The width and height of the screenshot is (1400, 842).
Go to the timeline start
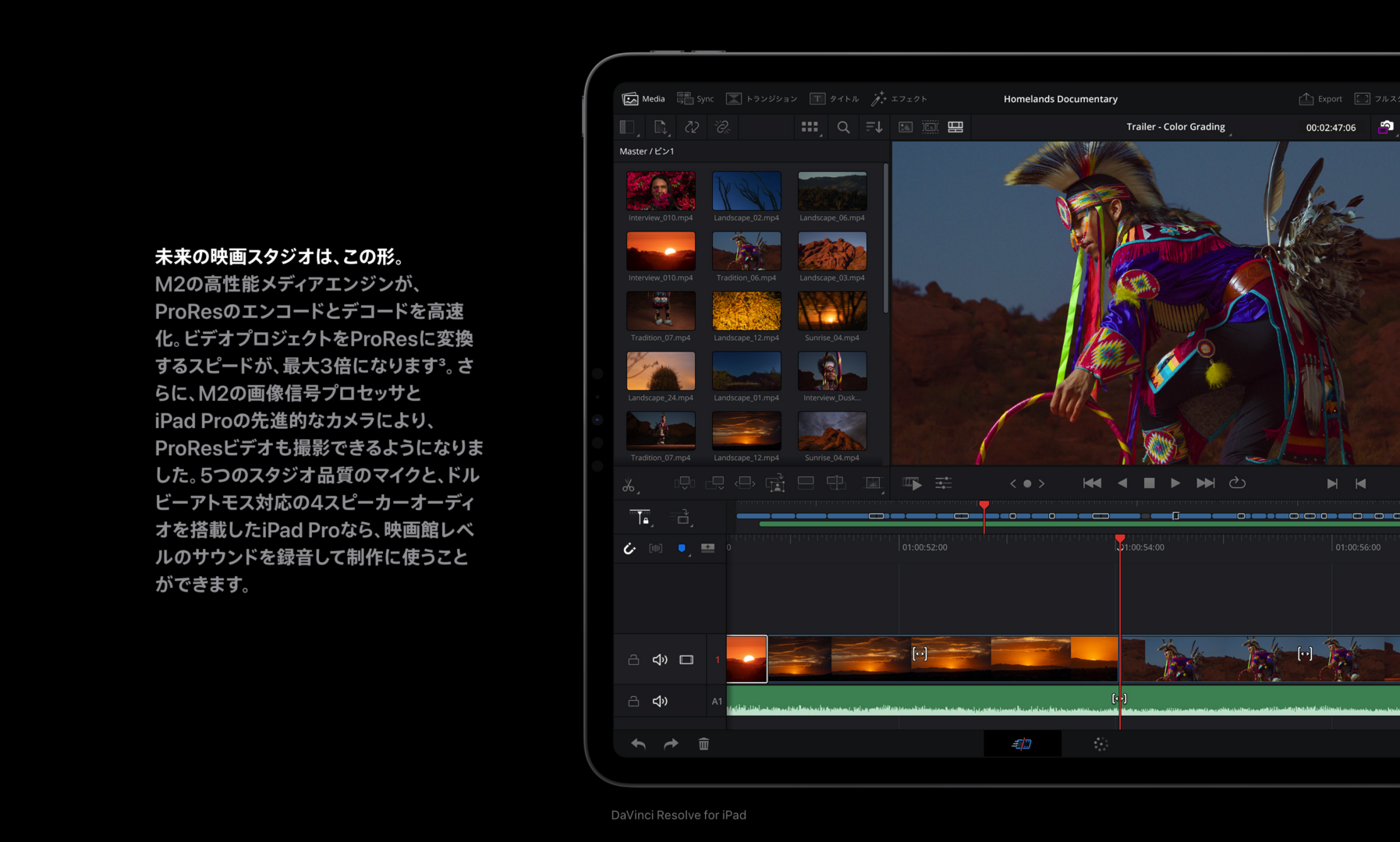pos(1361,483)
